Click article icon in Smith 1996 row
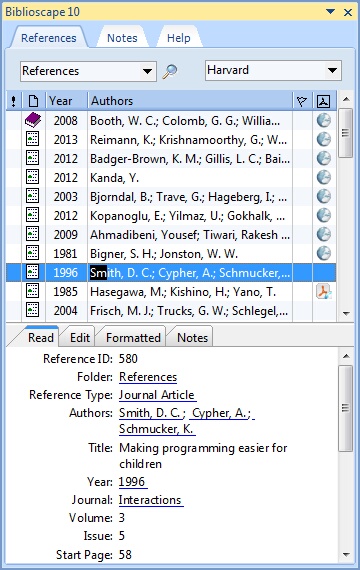Screen dimensions: 360x570 (32, 272)
